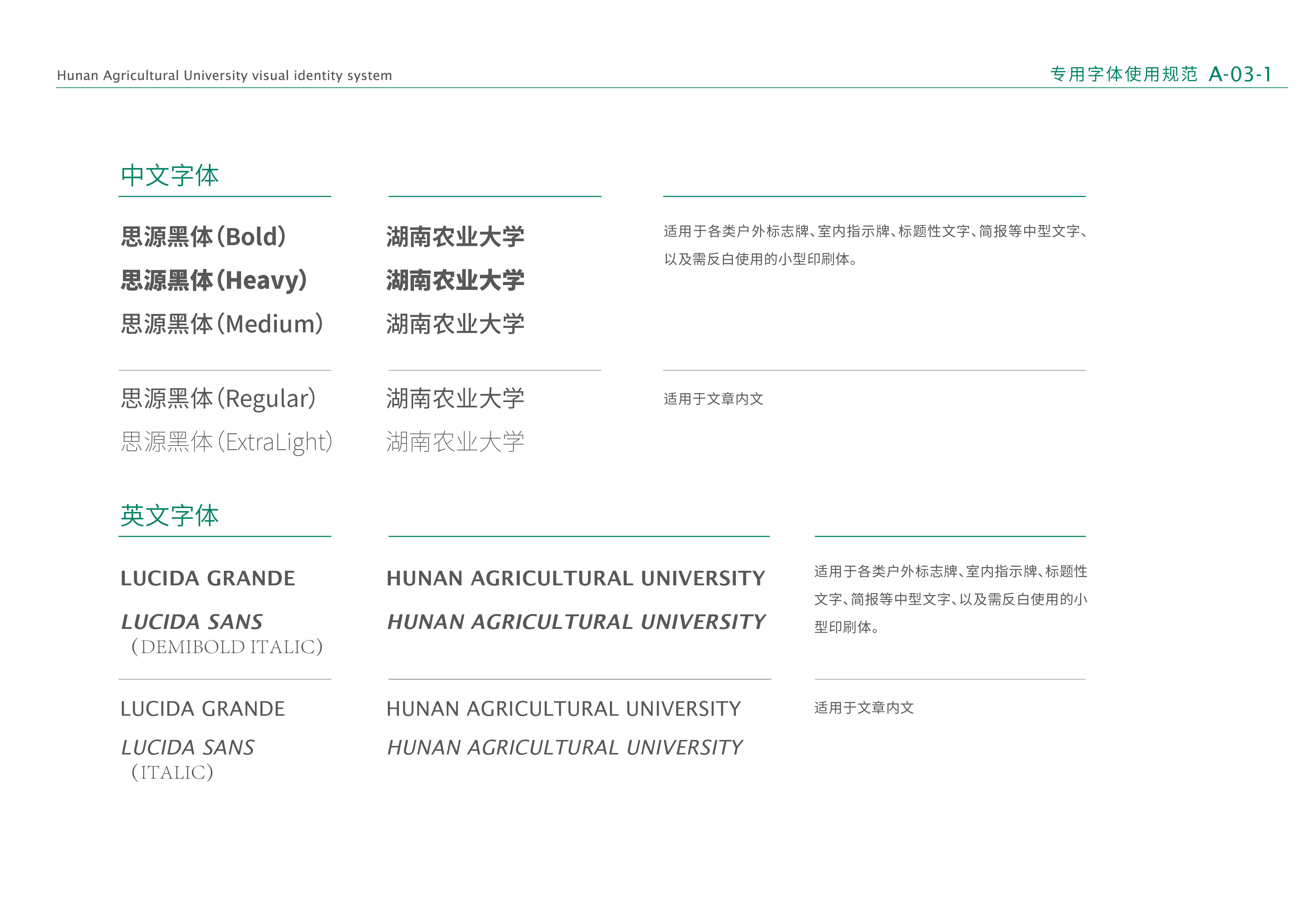Viewport: 1307px width, 924px height.
Task: Click the 思源黑体(Heavy) font label
Action: [214, 280]
